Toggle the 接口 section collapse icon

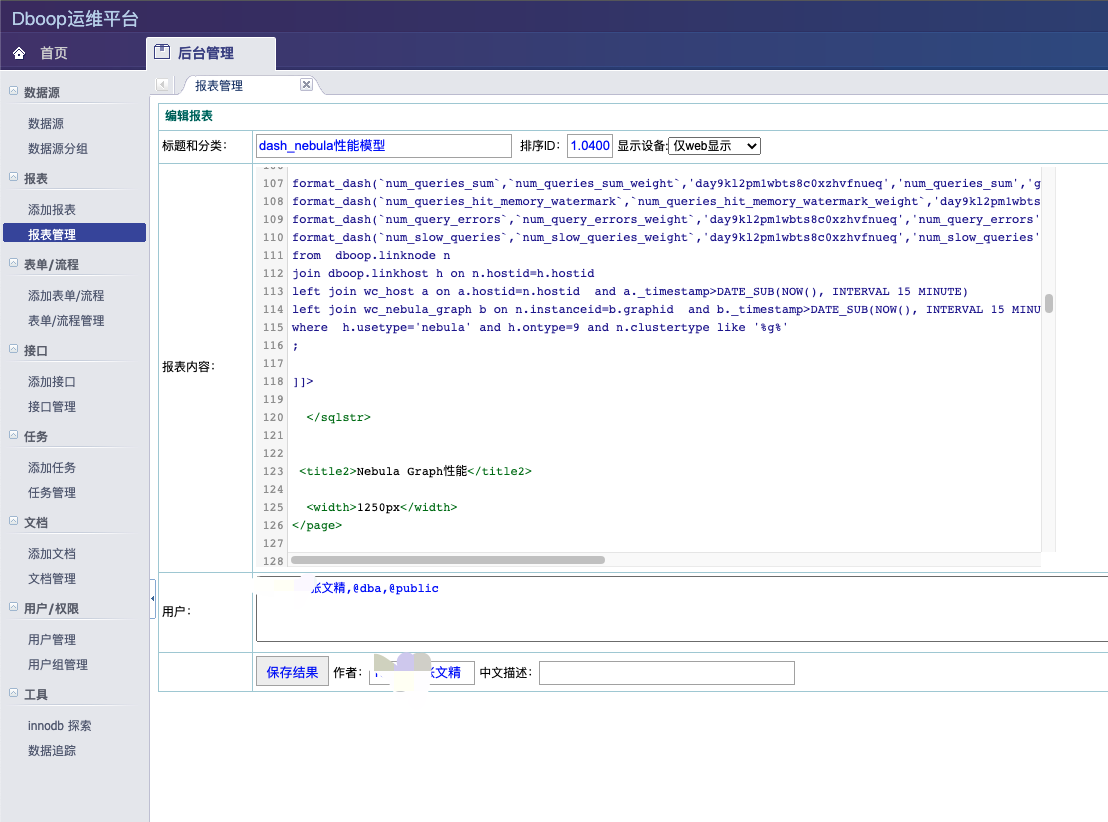coord(13,349)
